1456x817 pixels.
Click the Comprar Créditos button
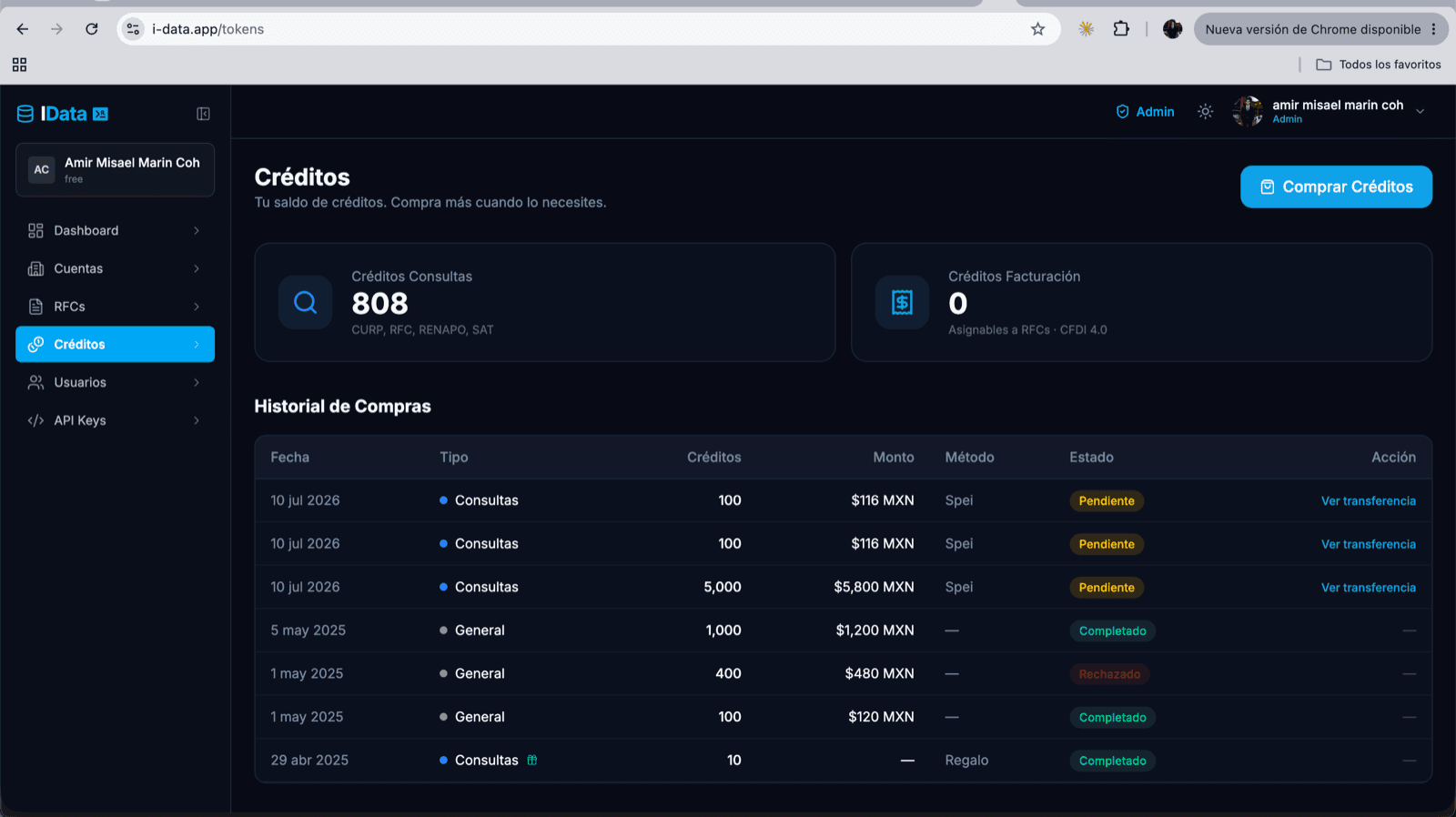pos(1336,187)
